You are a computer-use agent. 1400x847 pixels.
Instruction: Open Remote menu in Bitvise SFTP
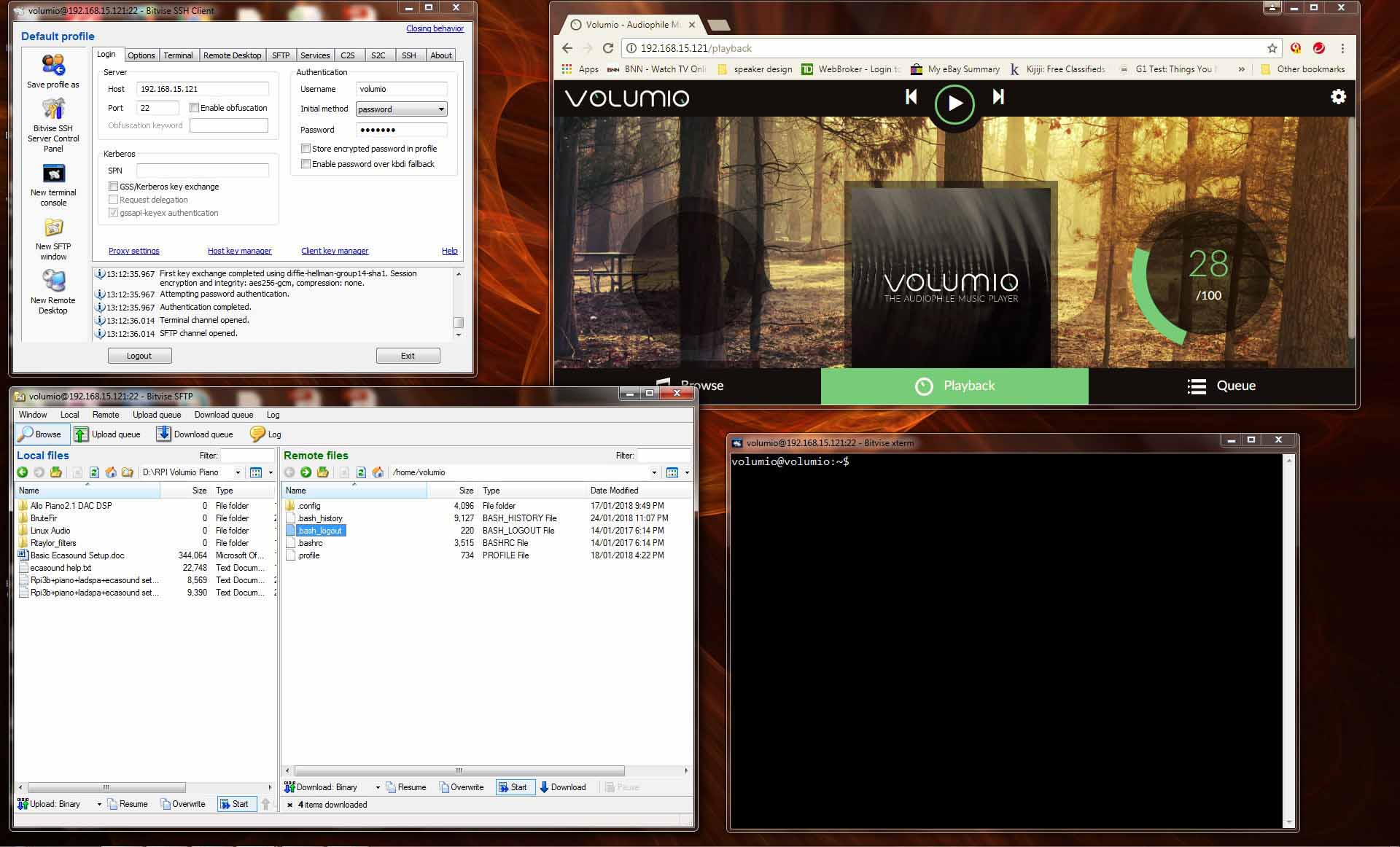point(106,415)
